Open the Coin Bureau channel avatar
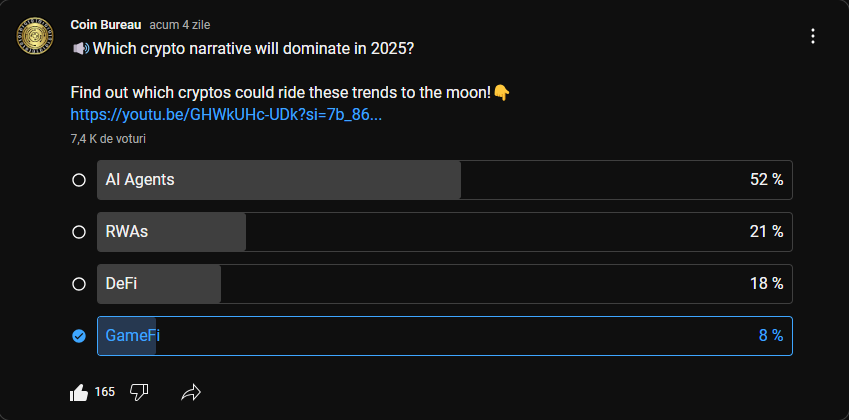This screenshot has height=420, width=849. coord(35,39)
